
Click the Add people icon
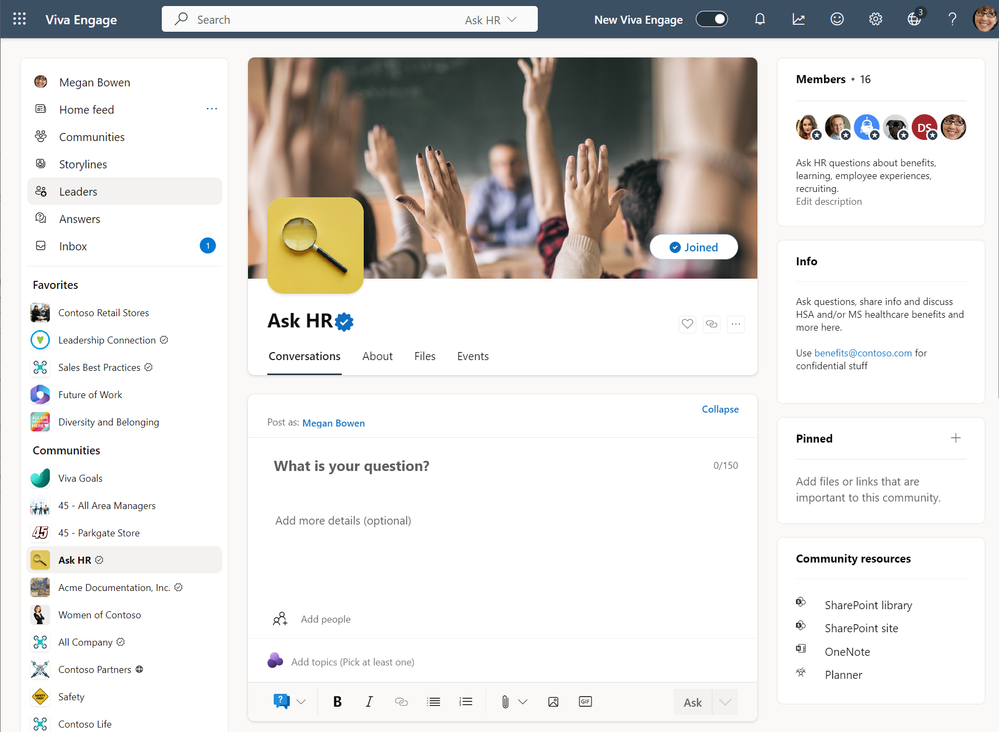tap(280, 619)
